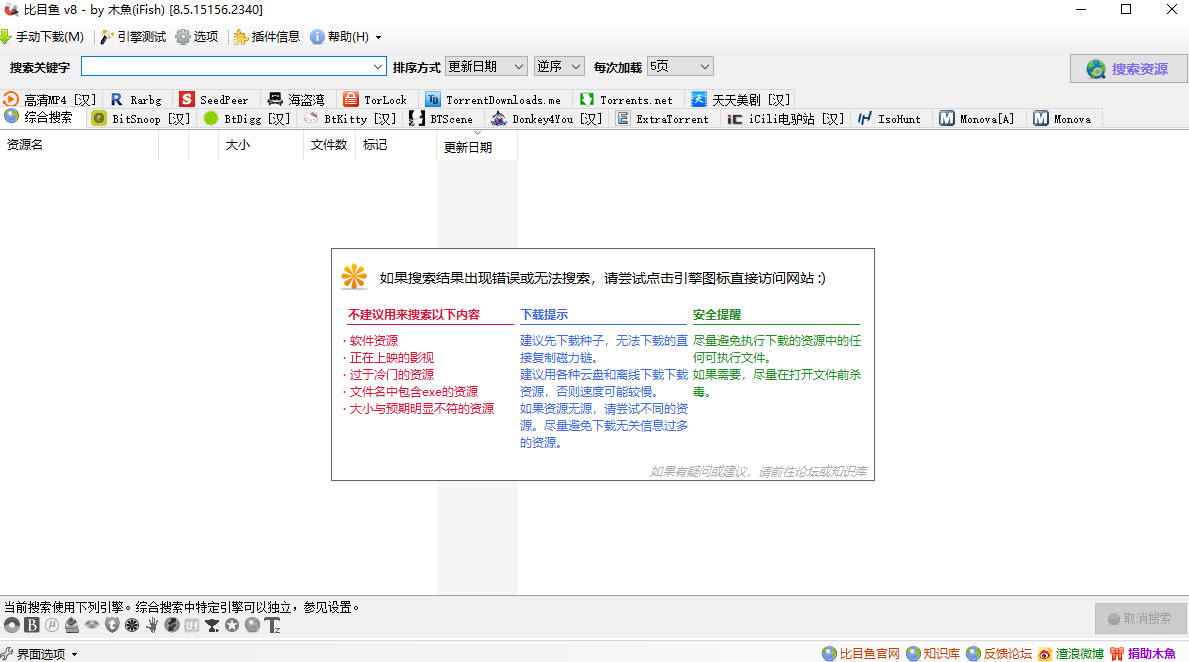This screenshot has width=1189, height=662.
Task: Click the dark pinwheel engine icon
Action: coord(132,625)
